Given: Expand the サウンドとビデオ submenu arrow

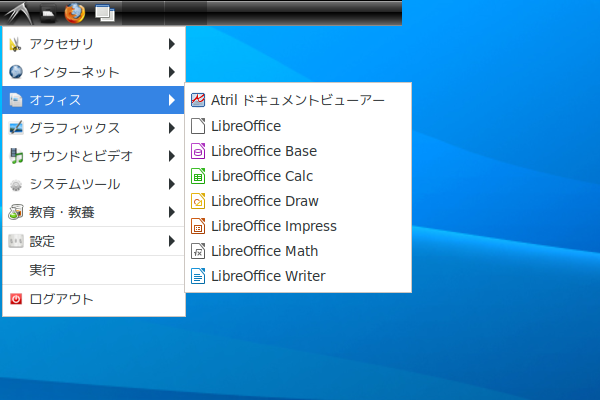Looking at the screenshot, I should (172, 156).
